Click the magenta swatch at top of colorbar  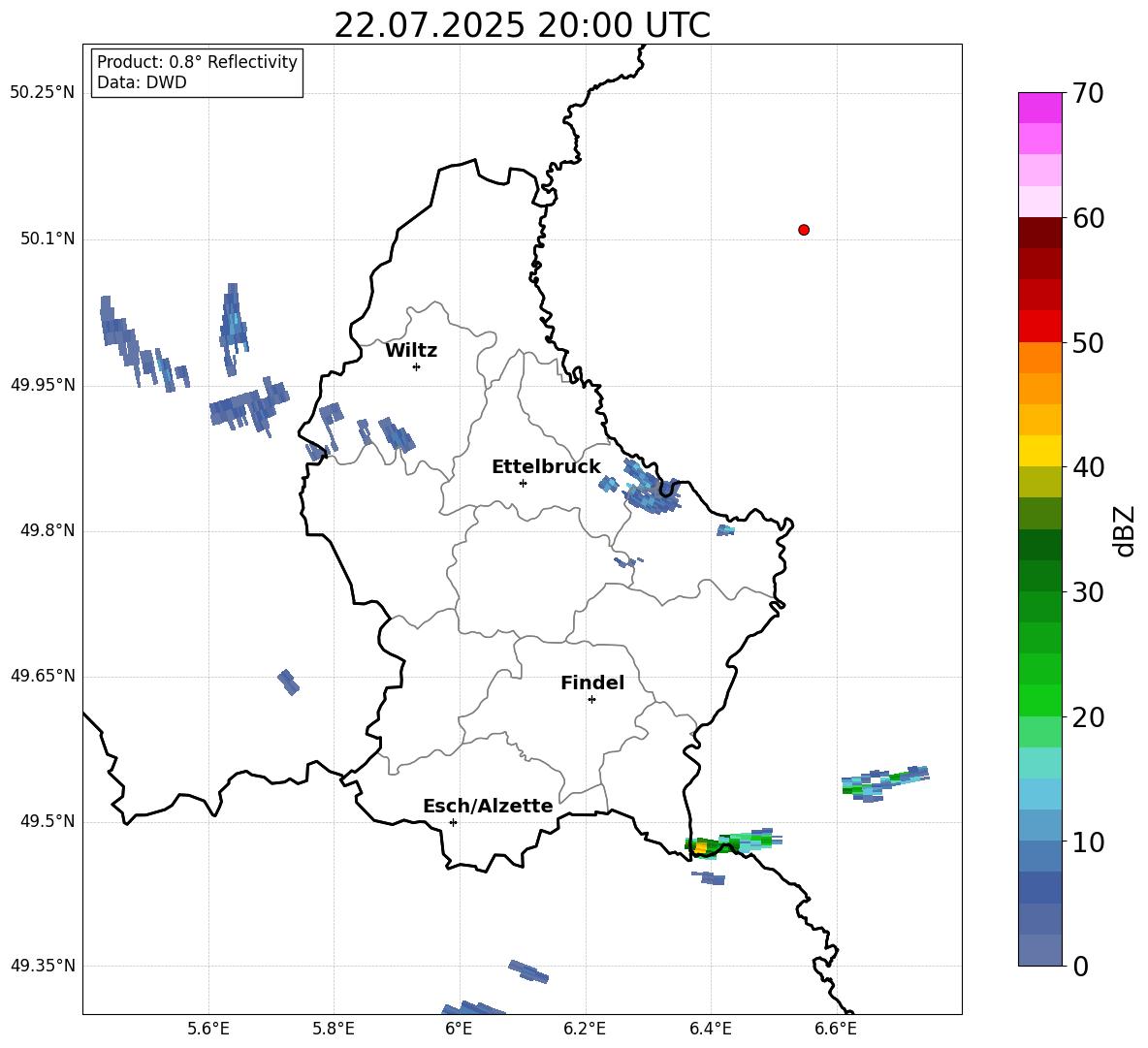coord(1040,109)
